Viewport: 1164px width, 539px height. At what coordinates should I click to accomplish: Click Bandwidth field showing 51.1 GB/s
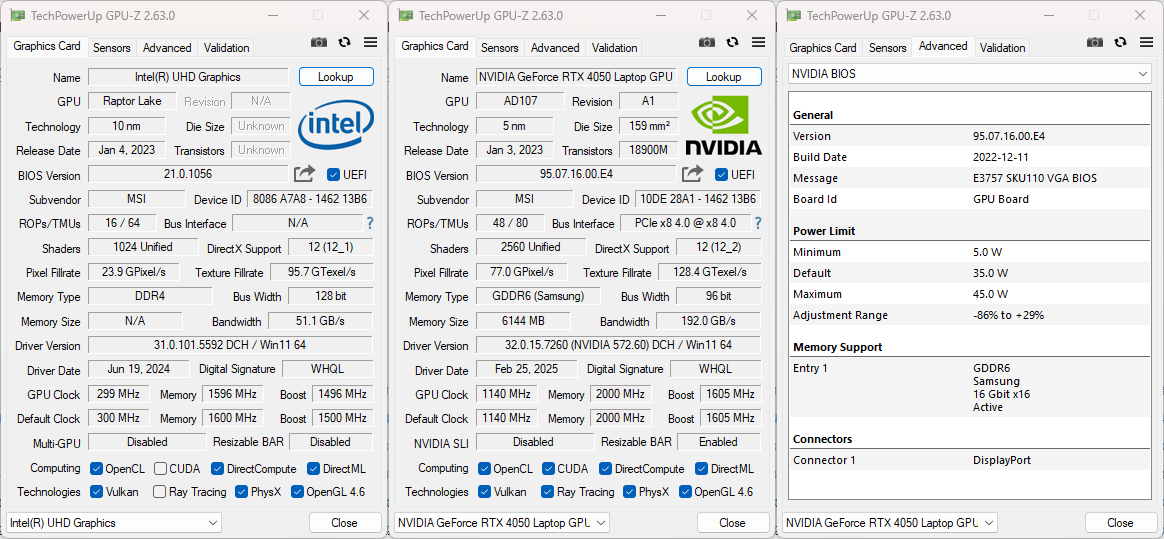click(x=320, y=321)
